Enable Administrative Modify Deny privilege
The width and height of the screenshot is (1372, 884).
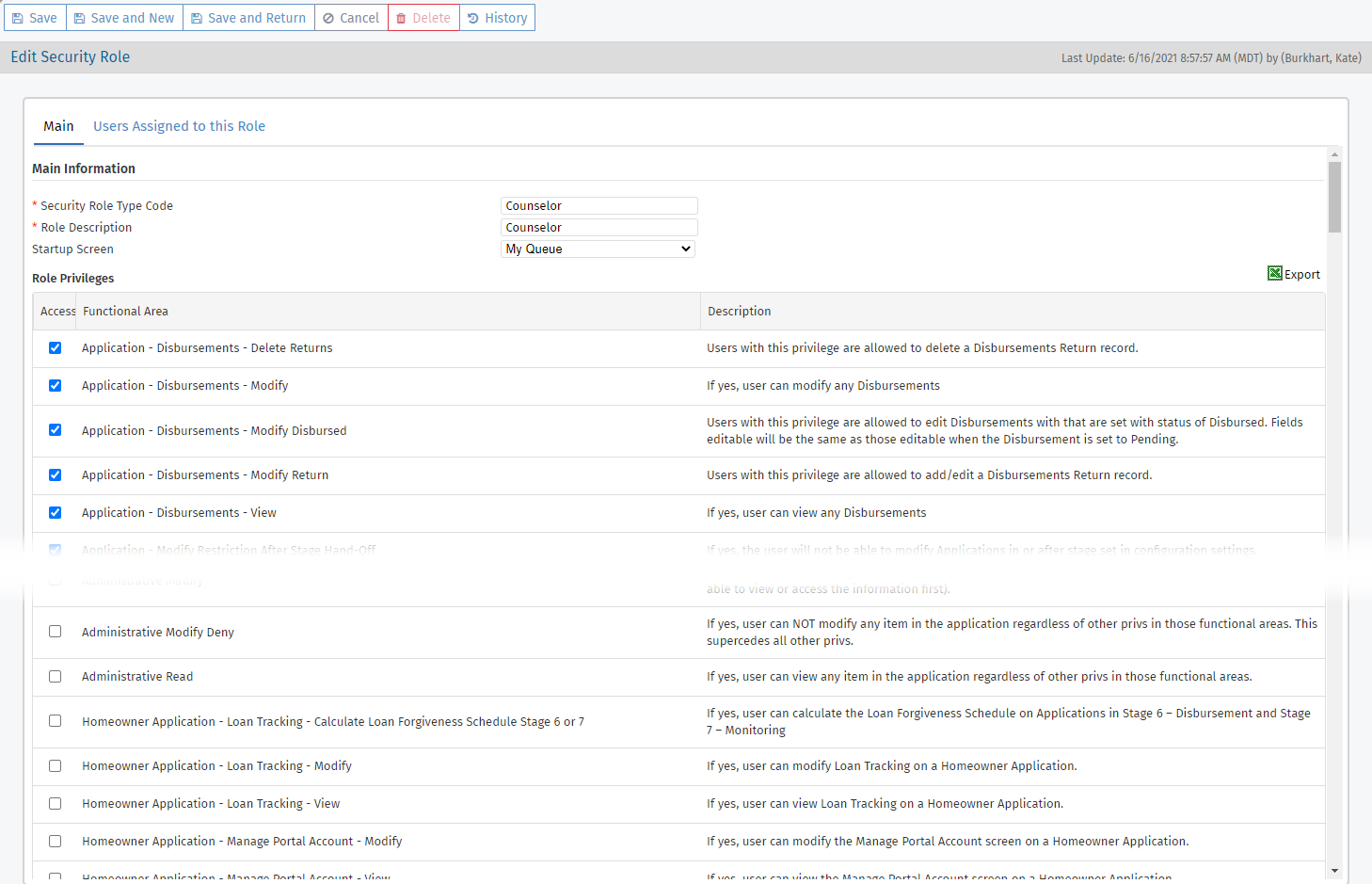click(x=55, y=631)
